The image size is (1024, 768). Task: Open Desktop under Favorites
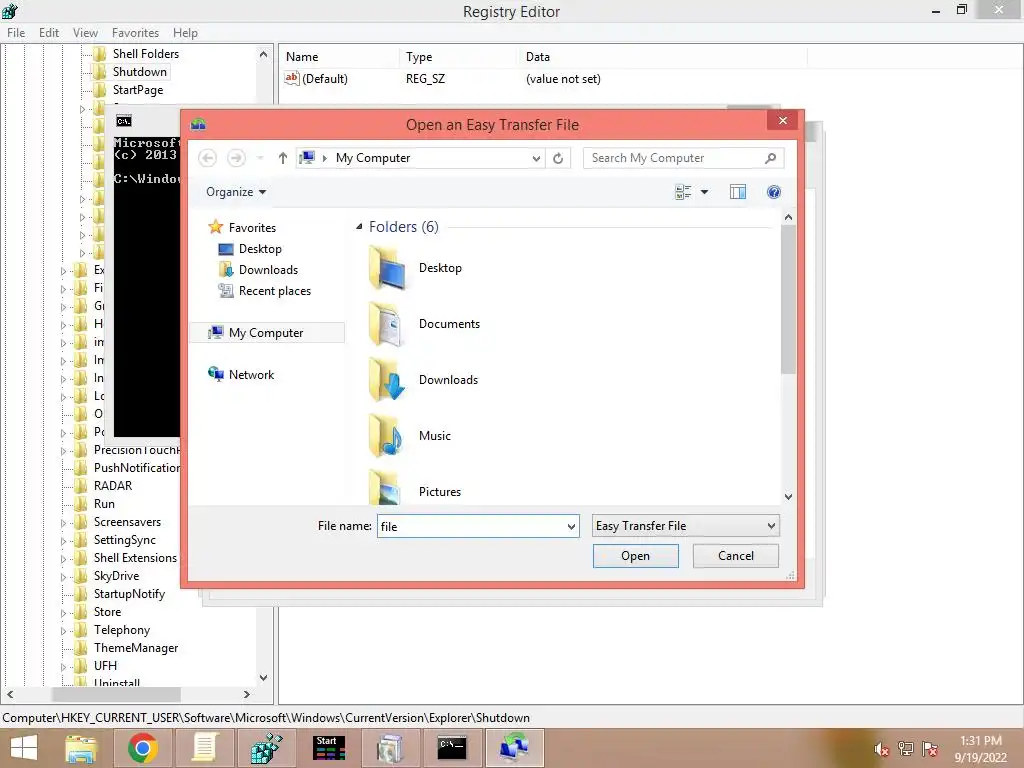click(260, 249)
